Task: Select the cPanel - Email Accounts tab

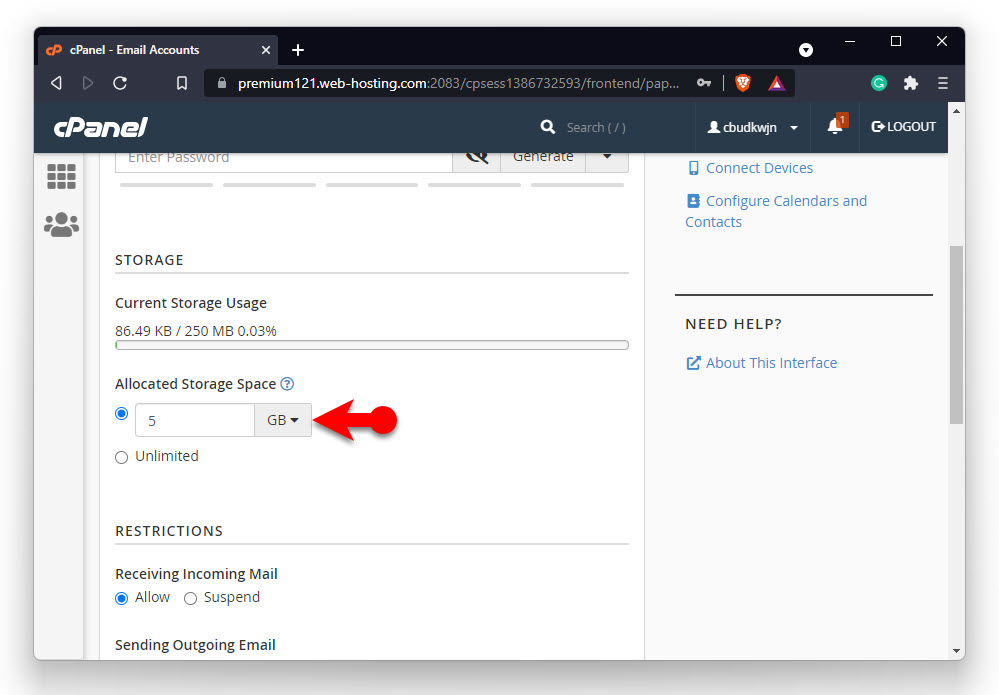Action: tap(159, 50)
